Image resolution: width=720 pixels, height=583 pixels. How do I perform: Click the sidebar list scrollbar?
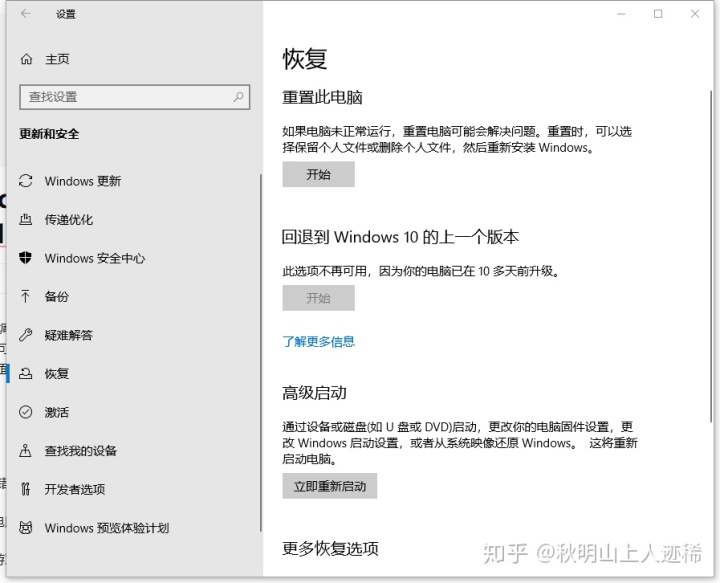(260, 353)
